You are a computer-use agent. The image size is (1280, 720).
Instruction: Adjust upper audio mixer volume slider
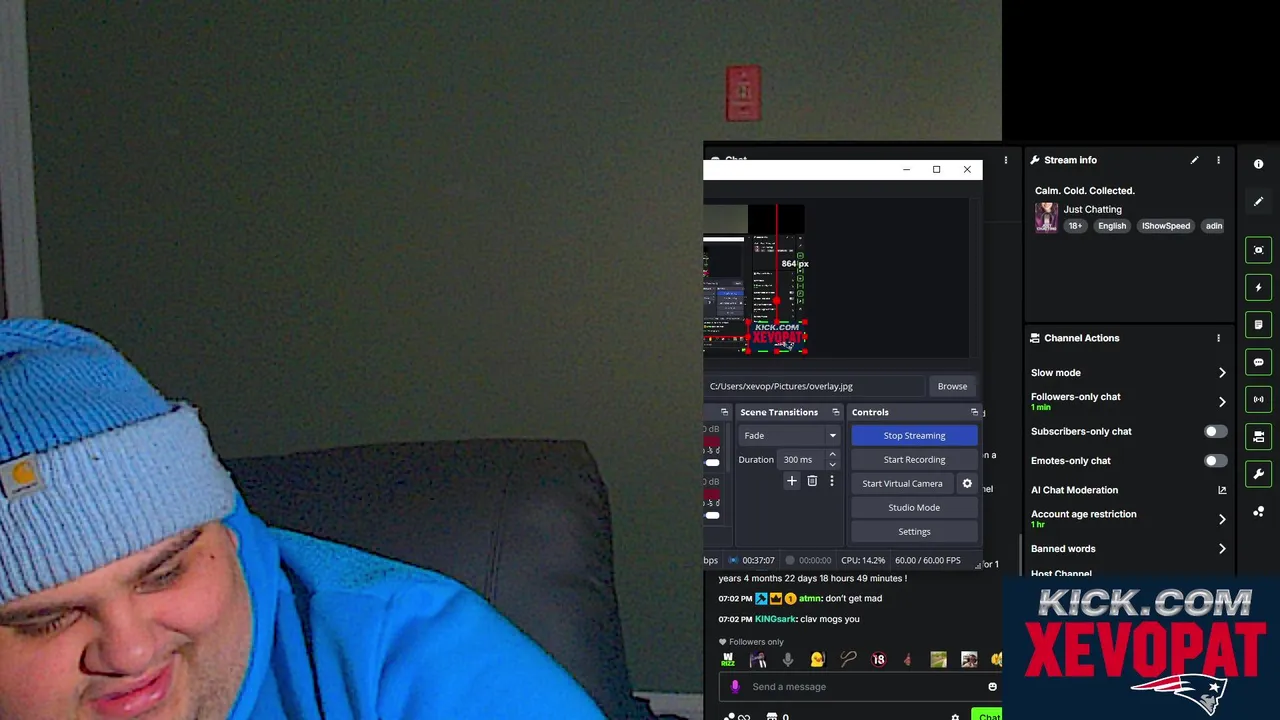pyautogui.click(x=712, y=463)
